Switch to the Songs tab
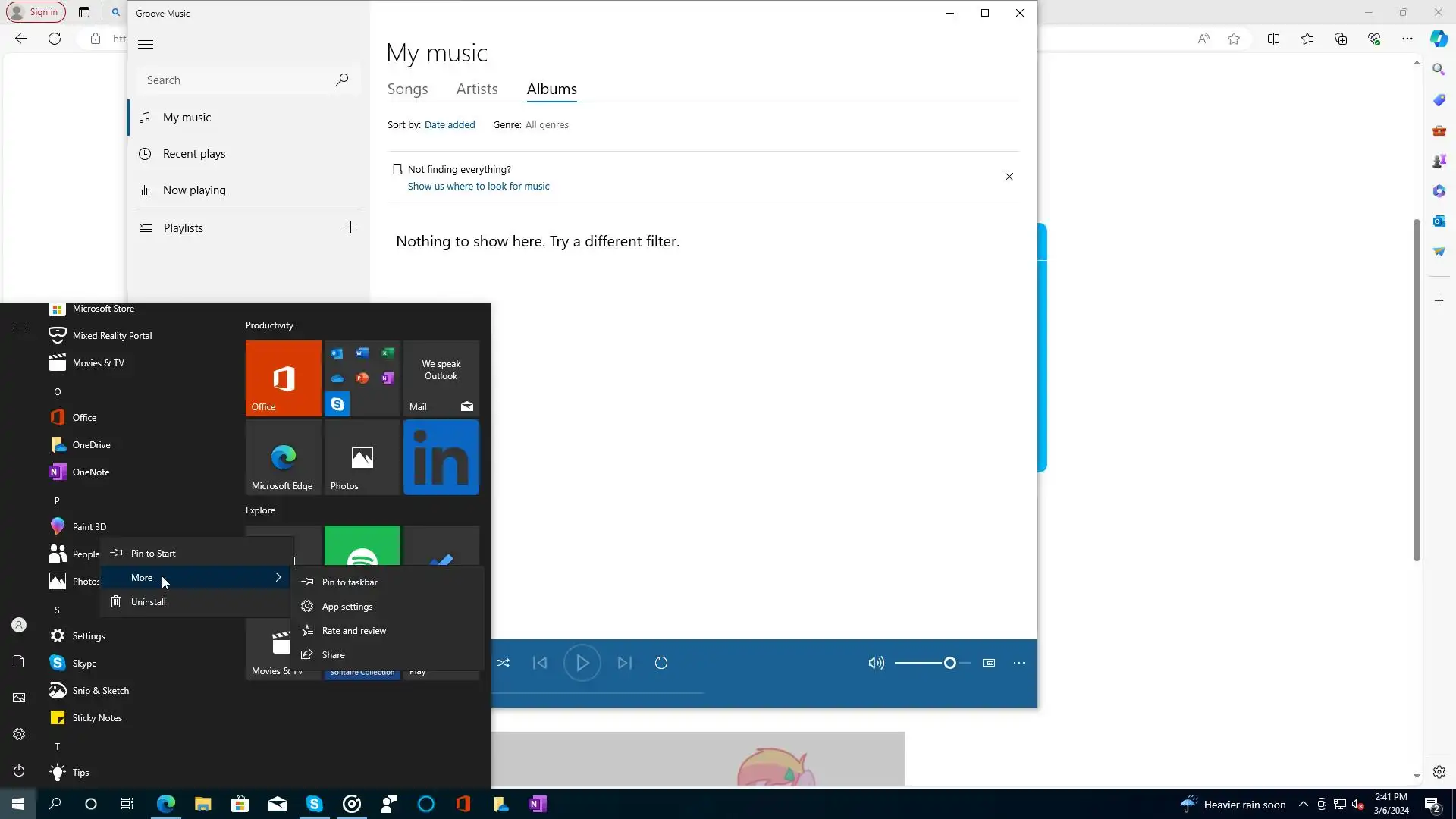This screenshot has width=1456, height=819. click(x=407, y=89)
